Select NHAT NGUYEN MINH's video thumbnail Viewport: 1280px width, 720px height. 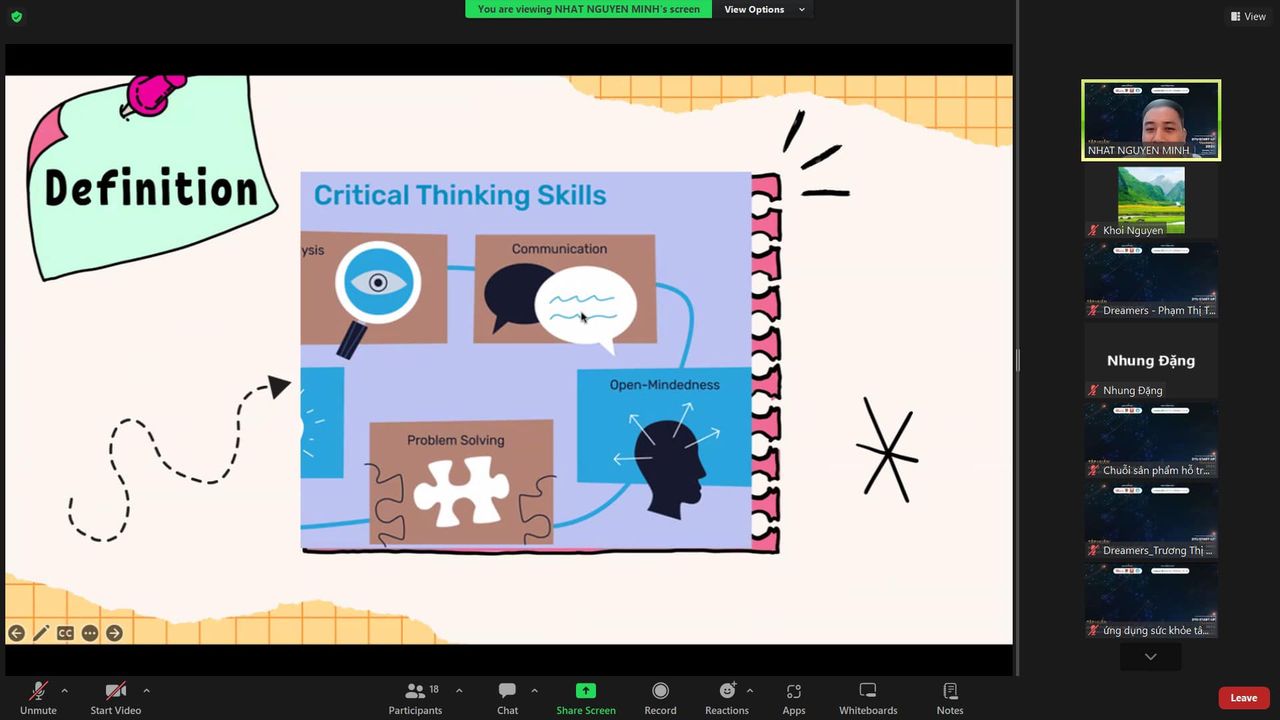[1151, 120]
